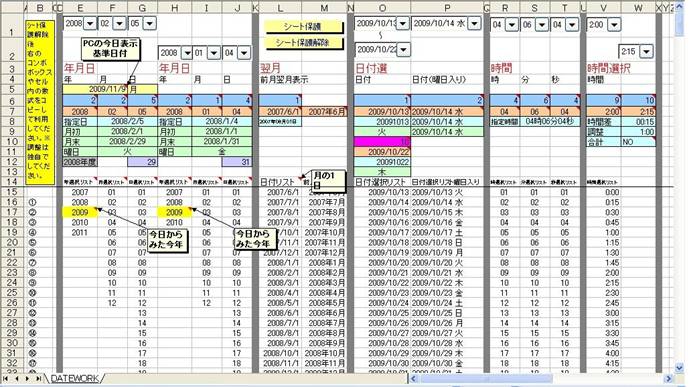The height and width of the screenshot is (387, 691).
Task: Click horizontal scrollbar left arrow
Action: (x=413, y=379)
